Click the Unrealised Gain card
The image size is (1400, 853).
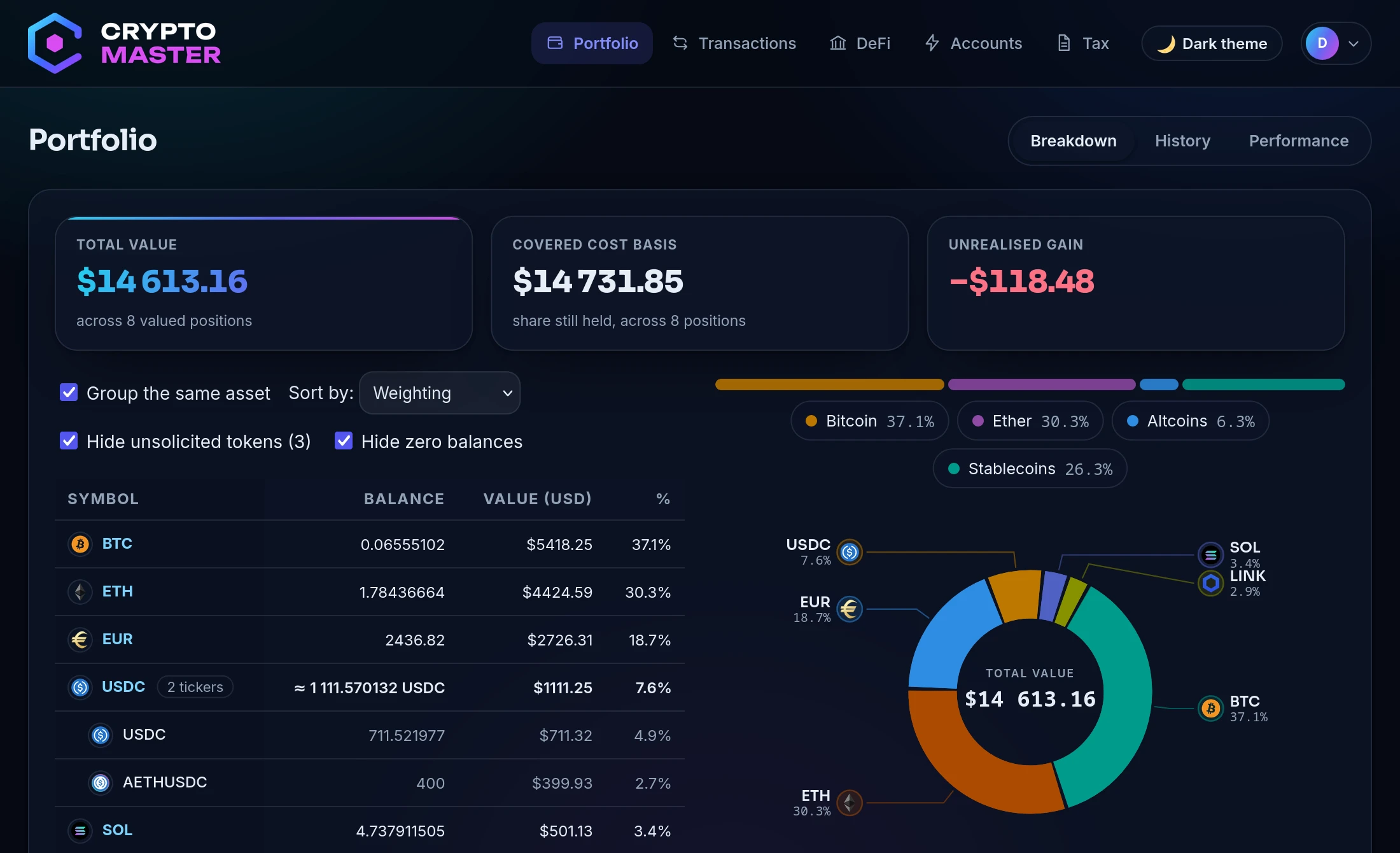[1136, 283]
